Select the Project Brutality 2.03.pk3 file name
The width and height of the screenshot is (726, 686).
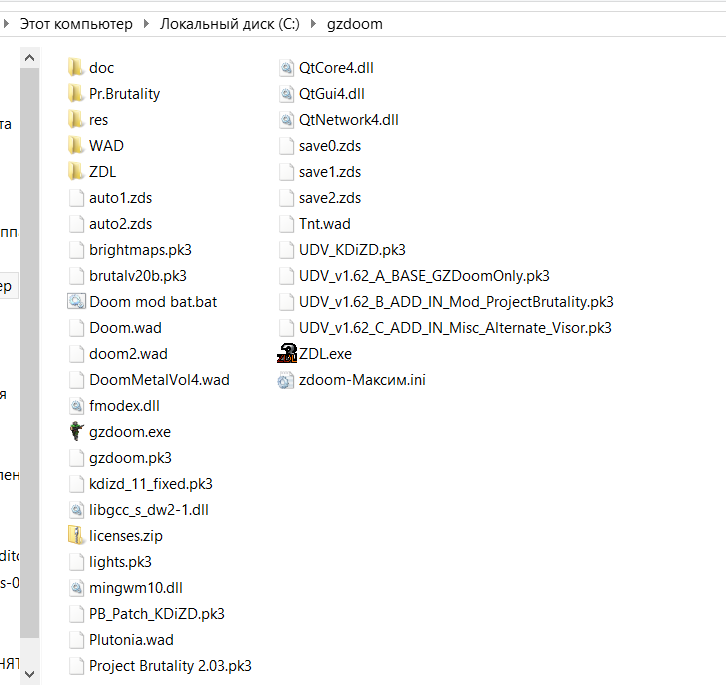[170, 666]
